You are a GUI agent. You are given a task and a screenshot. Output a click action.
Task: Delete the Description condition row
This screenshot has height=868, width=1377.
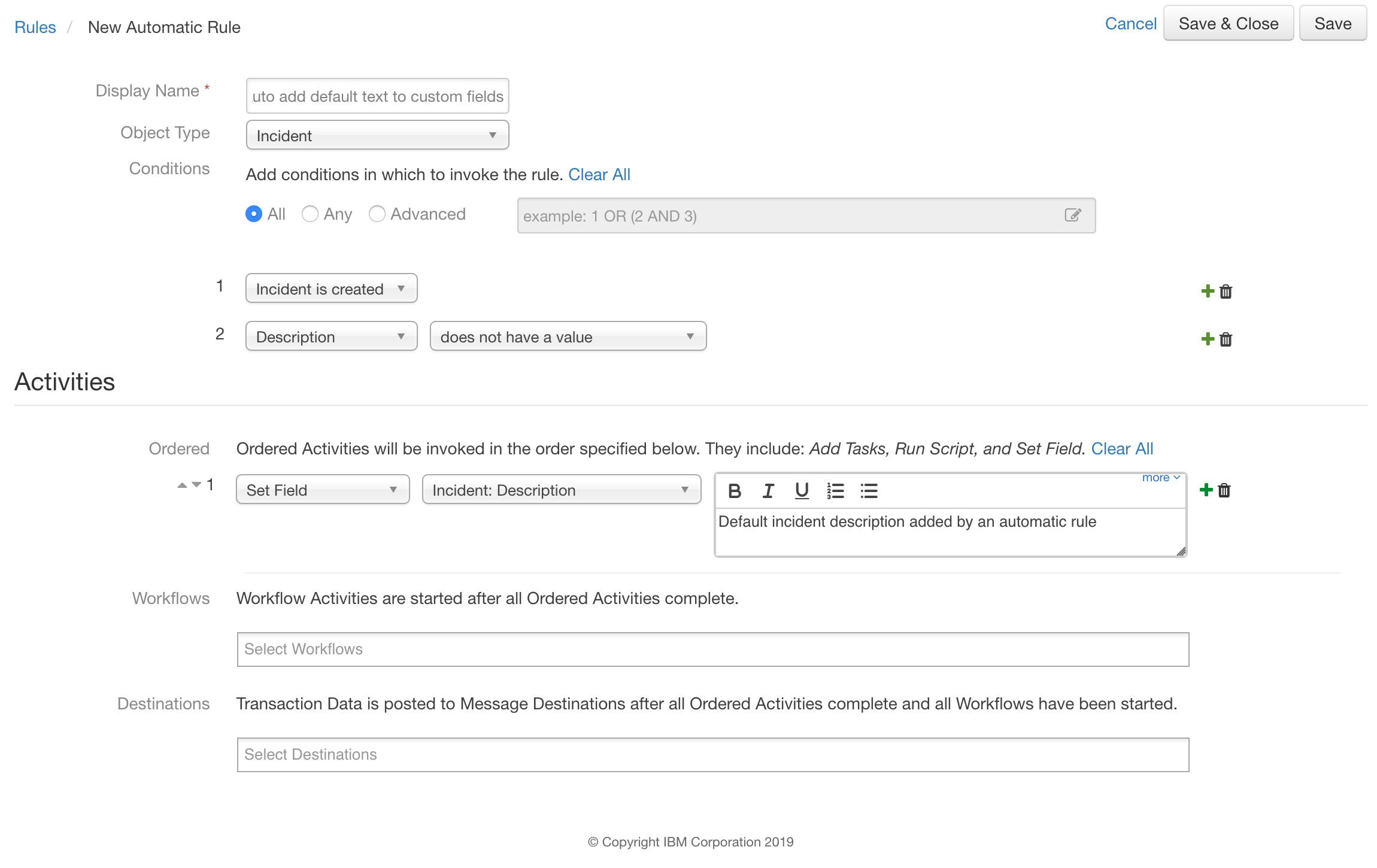pyautogui.click(x=1226, y=339)
